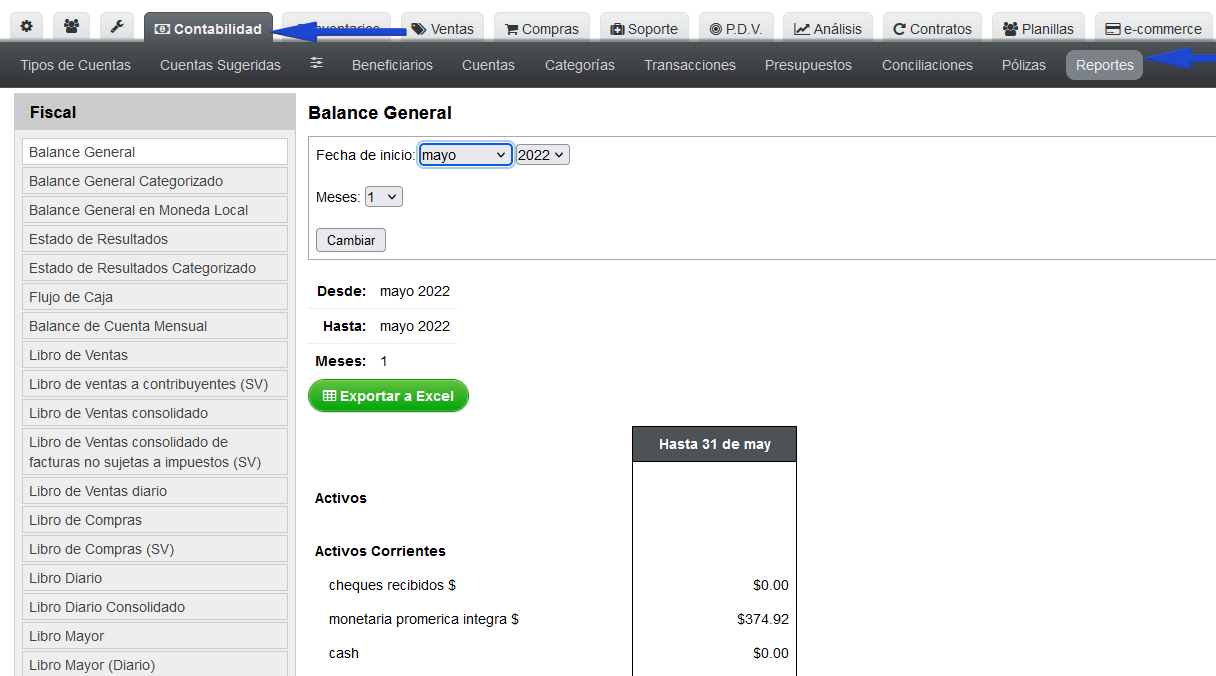Open Balance de Cuenta Mensual report
Screen dimensions: 1216x676
155,326
